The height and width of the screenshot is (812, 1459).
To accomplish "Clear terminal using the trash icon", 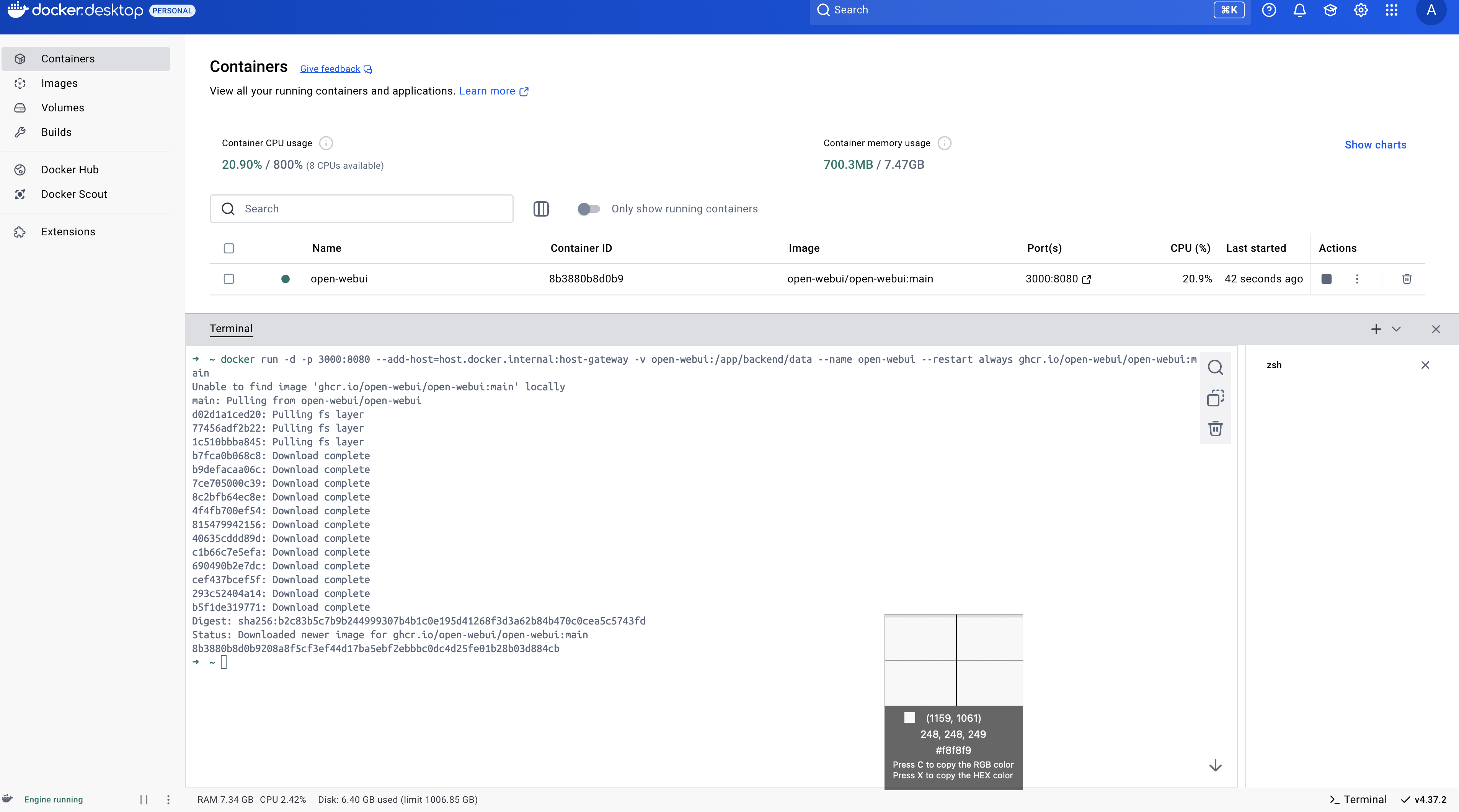I will coord(1215,429).
